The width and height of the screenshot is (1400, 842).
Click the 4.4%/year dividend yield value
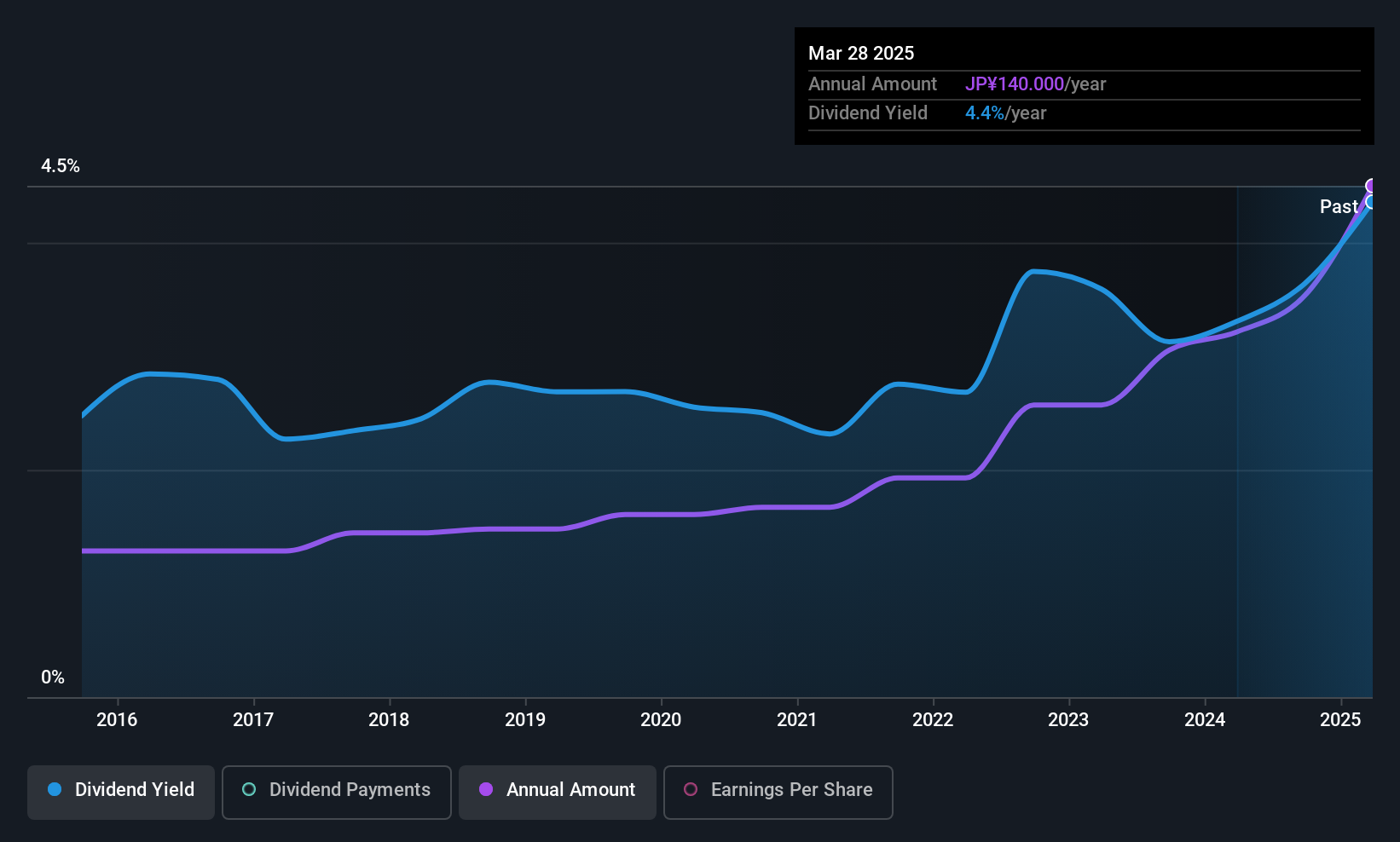click(x=1005, y=112)
